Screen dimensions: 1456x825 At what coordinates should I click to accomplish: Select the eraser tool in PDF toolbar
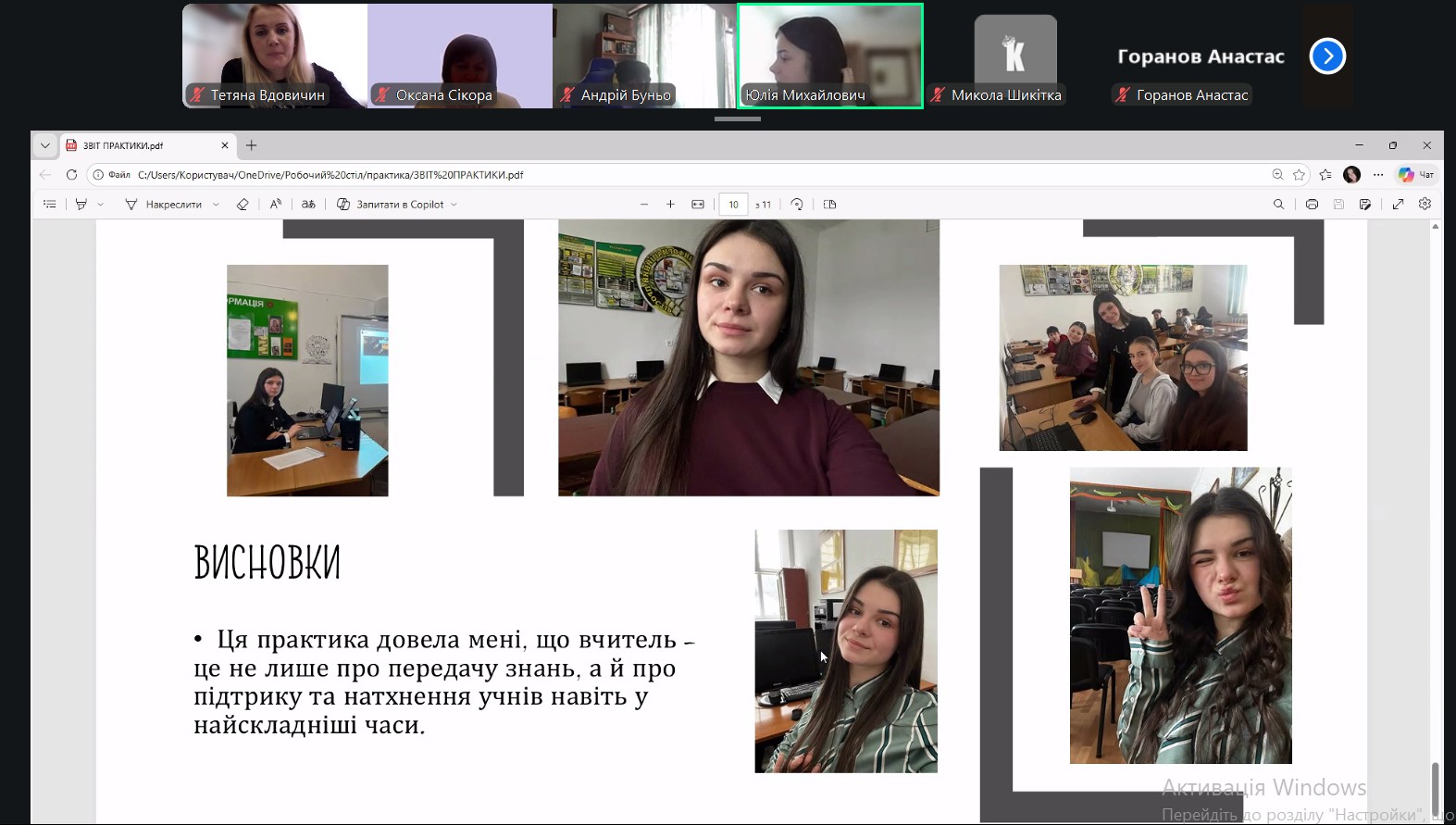pos(243,205)
